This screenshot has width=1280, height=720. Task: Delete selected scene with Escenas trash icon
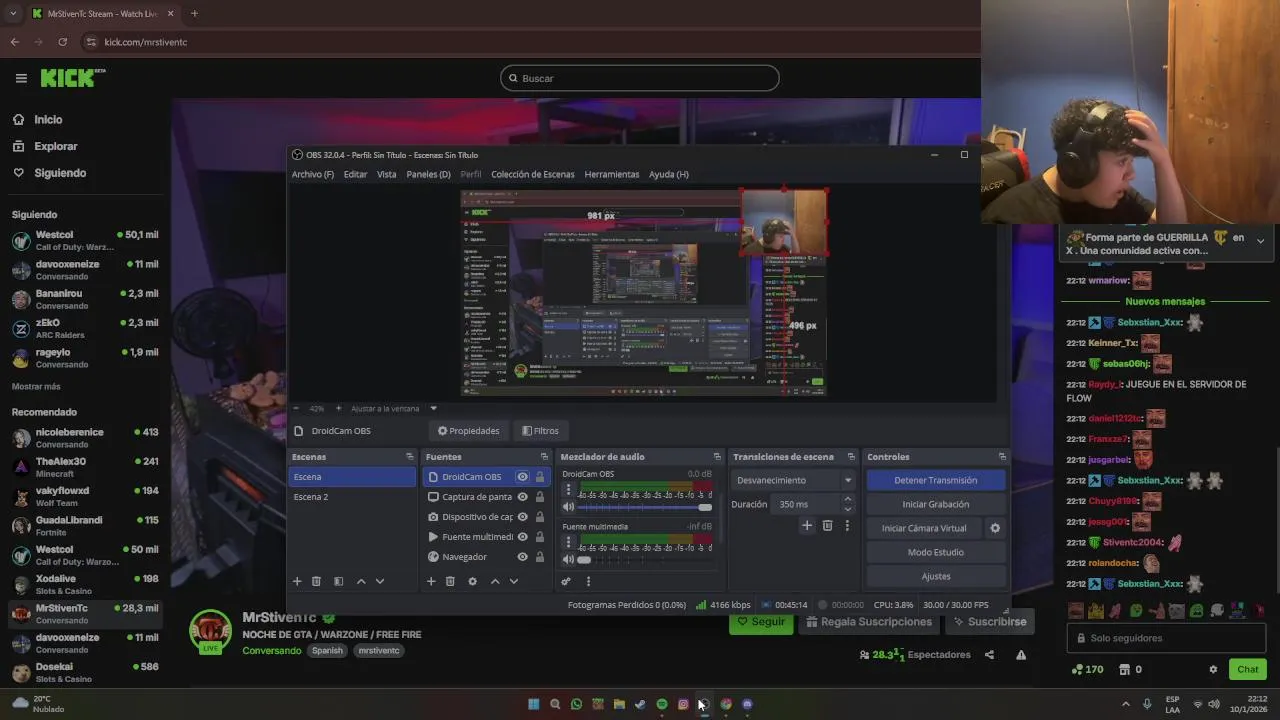point(316,581)
